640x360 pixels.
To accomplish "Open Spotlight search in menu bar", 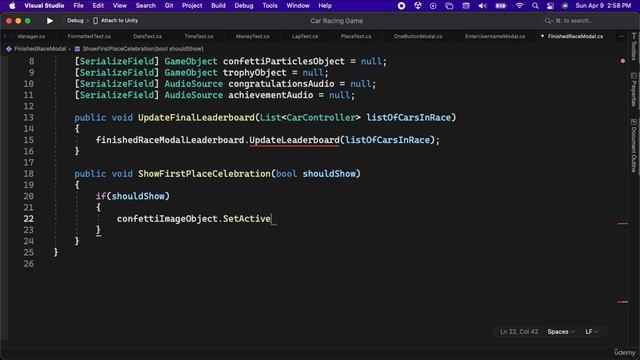I will [535, 6].
